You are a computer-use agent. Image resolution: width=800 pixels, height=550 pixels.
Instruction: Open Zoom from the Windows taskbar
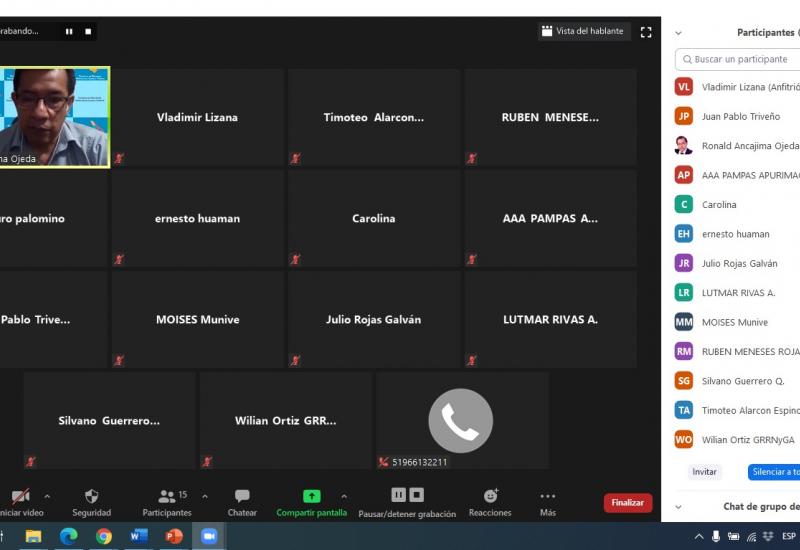(x=209, y=536)
